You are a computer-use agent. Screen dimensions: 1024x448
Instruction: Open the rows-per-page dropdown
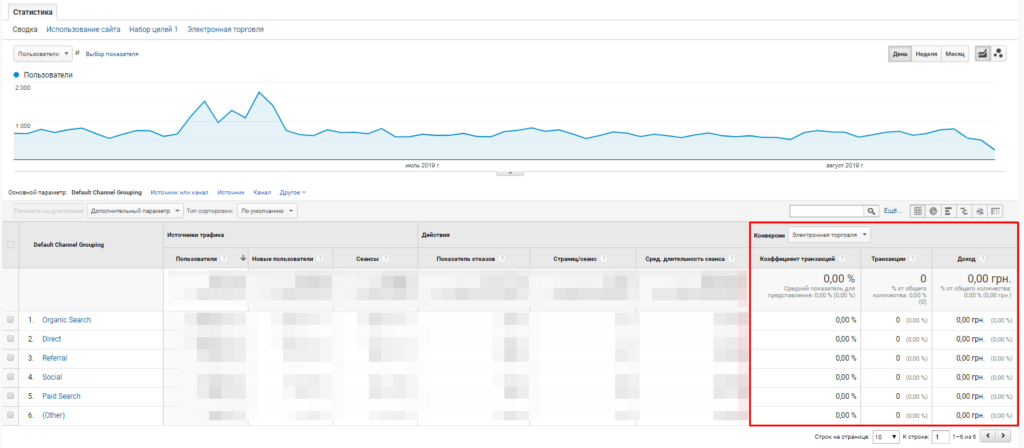tap(884, 437)
